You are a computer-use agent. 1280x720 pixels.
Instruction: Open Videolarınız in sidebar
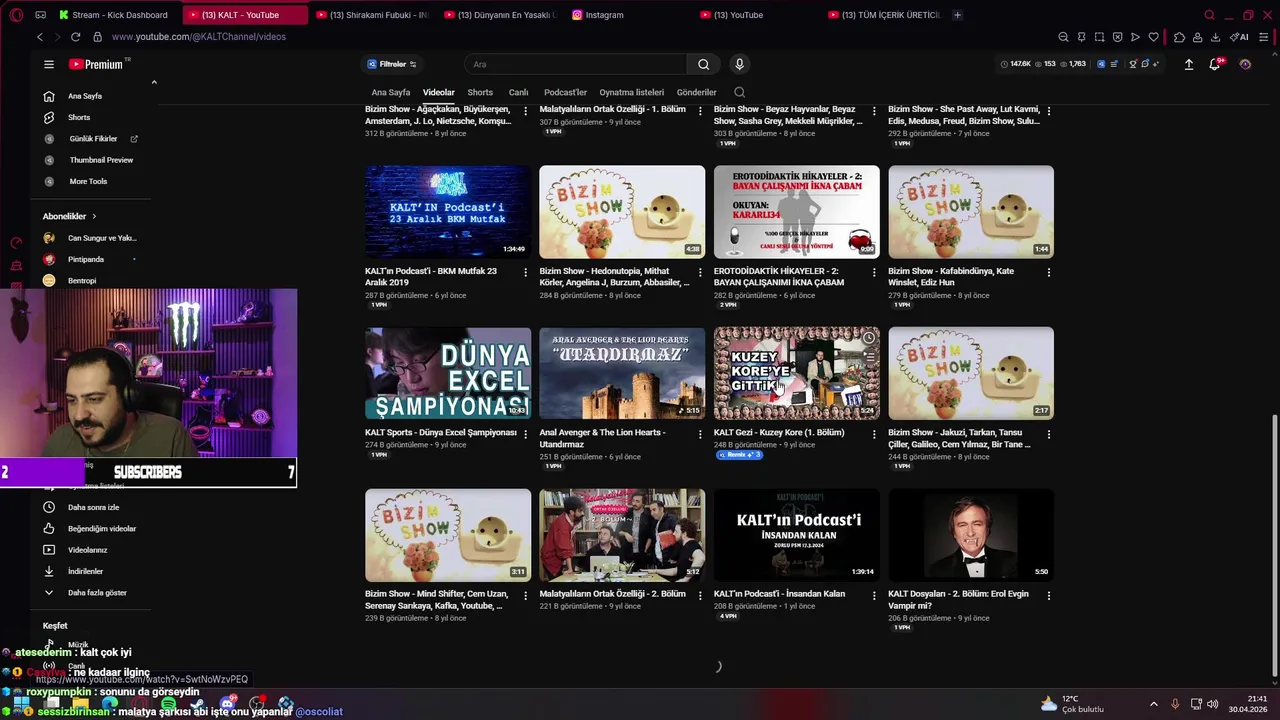(x=90, y=550)
